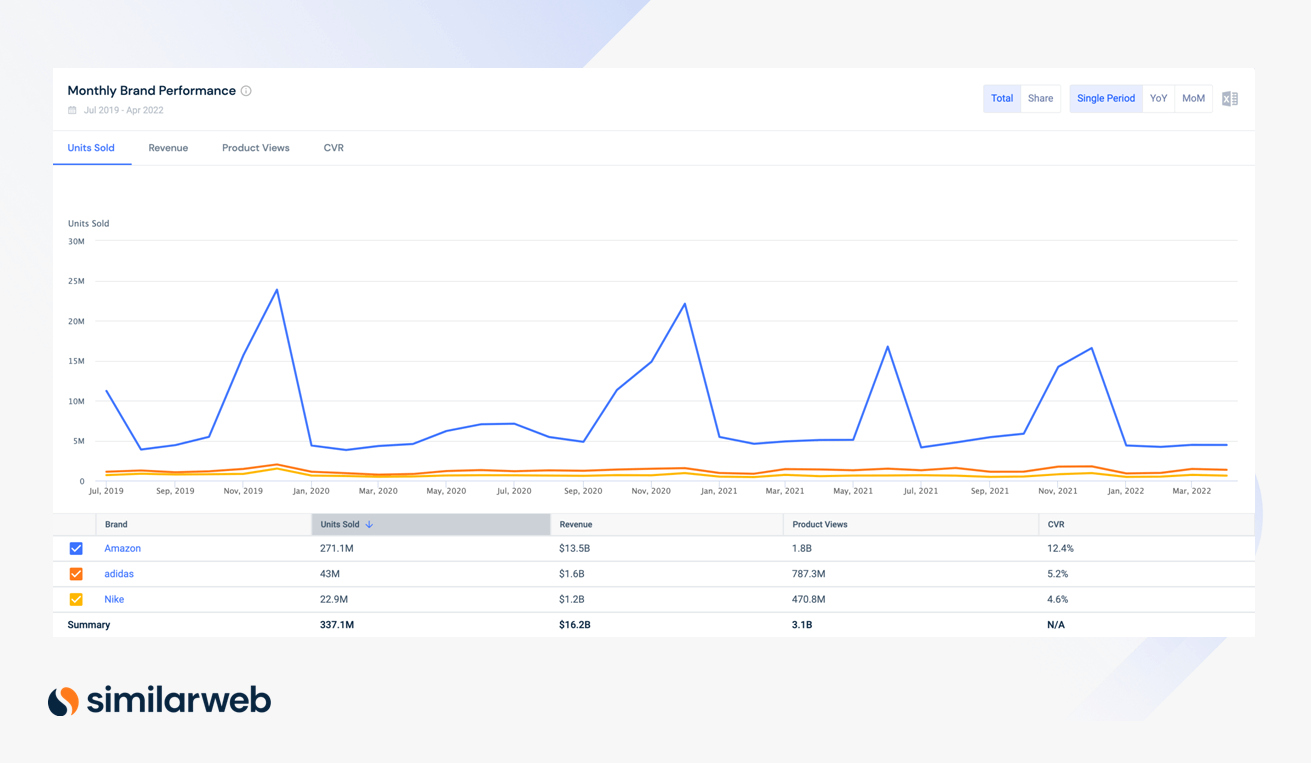Click the sort arrow in the Units Sold column
The height and width of the screenshot is (763, 1311).
point(369,524)
